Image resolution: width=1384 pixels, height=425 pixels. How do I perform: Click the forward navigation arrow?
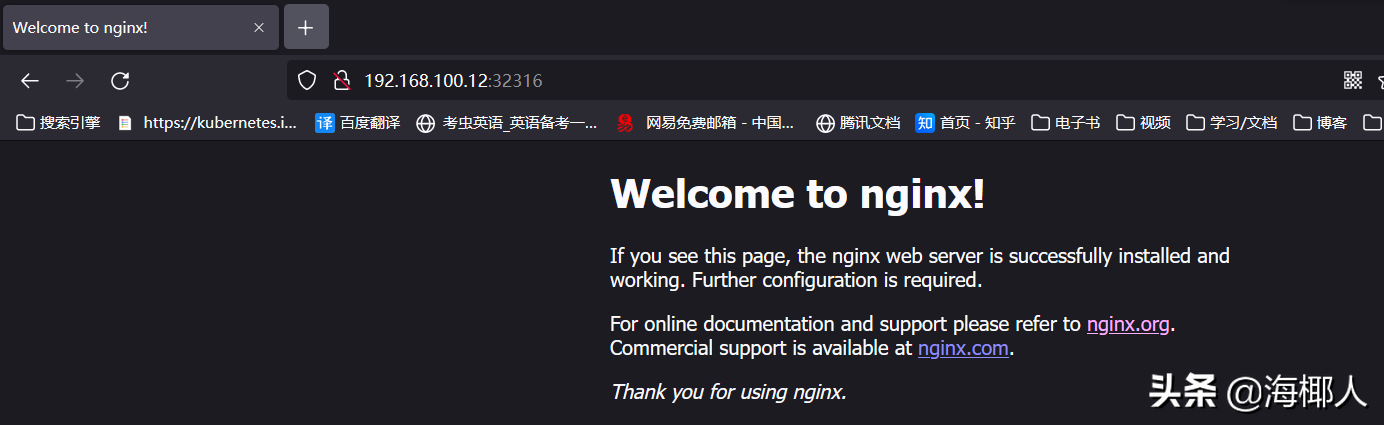point(75,81)
